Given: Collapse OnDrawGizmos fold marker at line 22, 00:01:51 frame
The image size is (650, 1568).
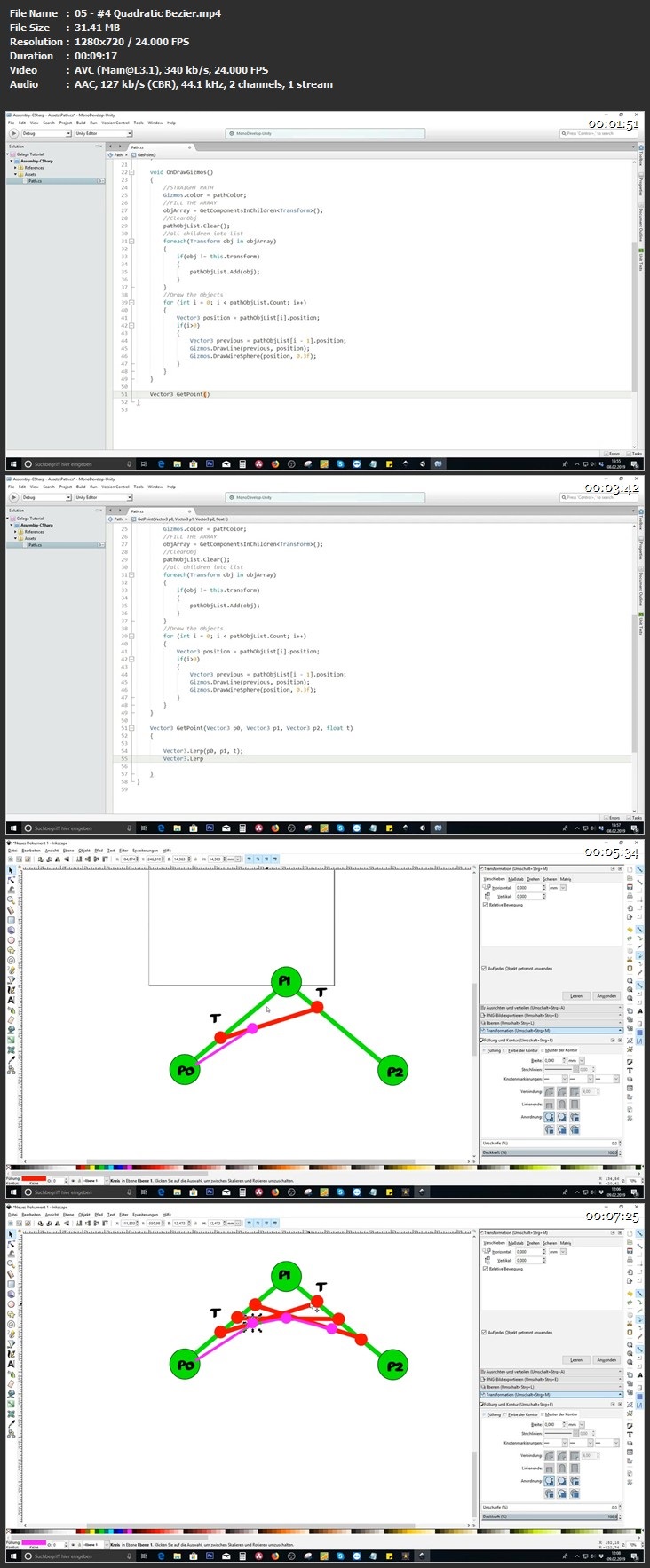Looking at the screenshot, I should (x=131, y=172).
